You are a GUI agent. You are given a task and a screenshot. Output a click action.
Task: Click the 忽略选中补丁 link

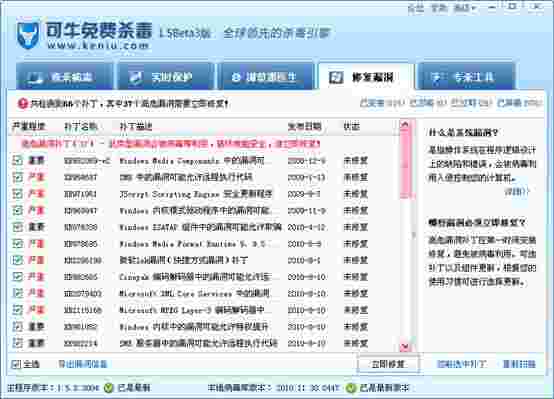[461, 364]
